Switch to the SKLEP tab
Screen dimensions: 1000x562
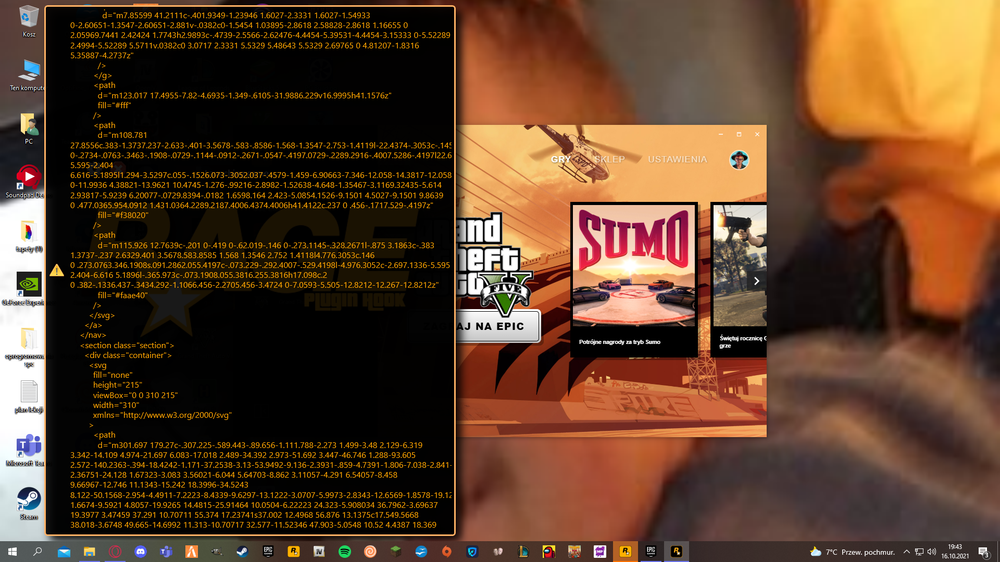609,159
